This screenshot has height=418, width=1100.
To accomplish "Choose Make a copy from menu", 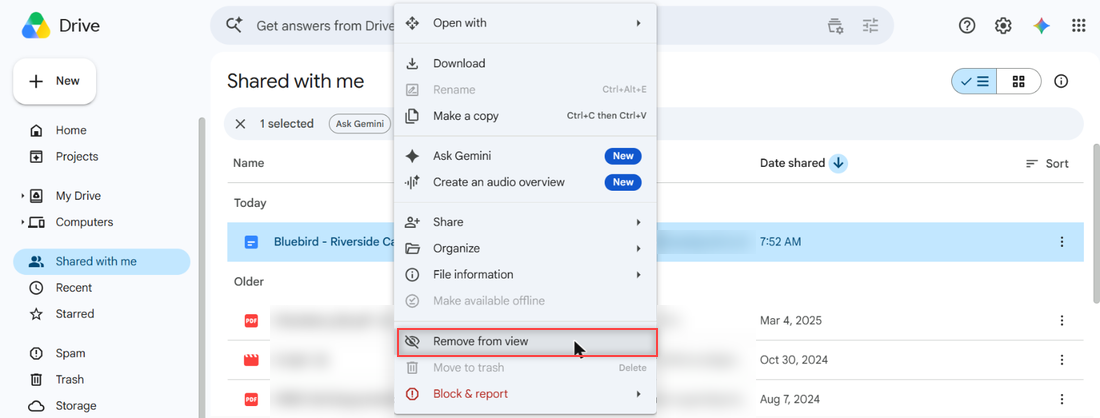I will (x=525, y=116).
